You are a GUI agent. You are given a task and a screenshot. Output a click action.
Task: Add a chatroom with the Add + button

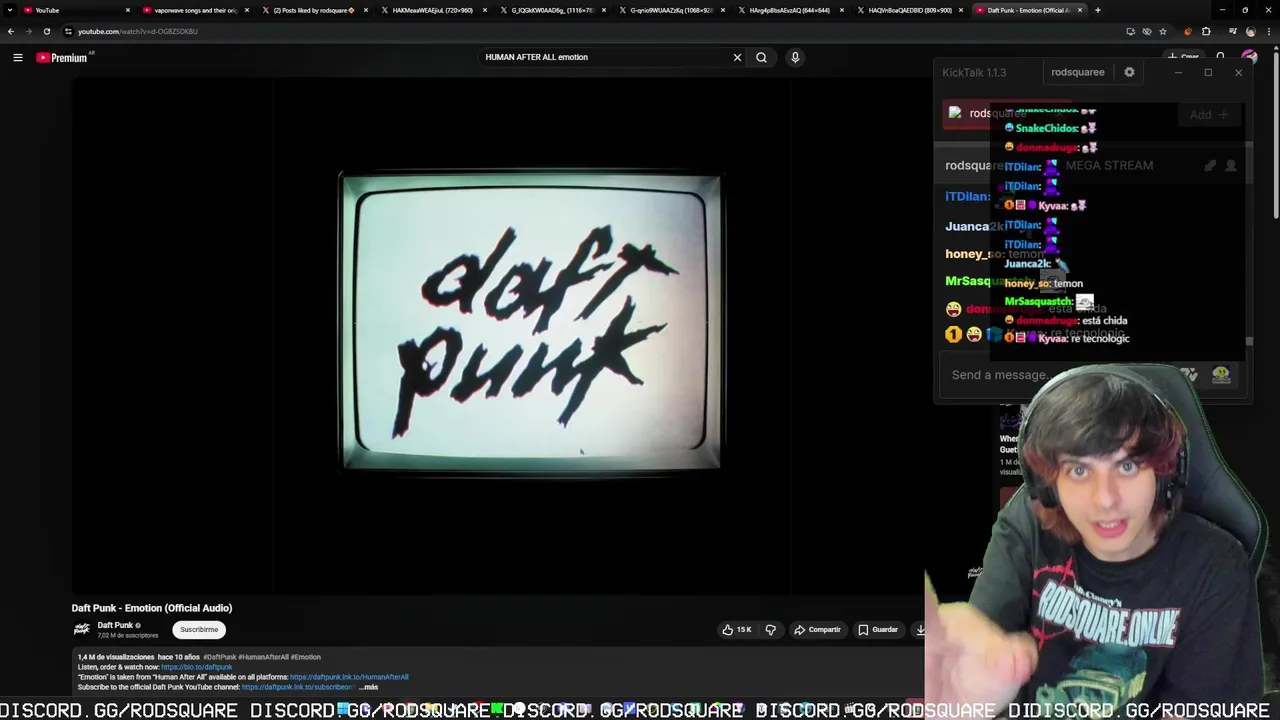1208,114
